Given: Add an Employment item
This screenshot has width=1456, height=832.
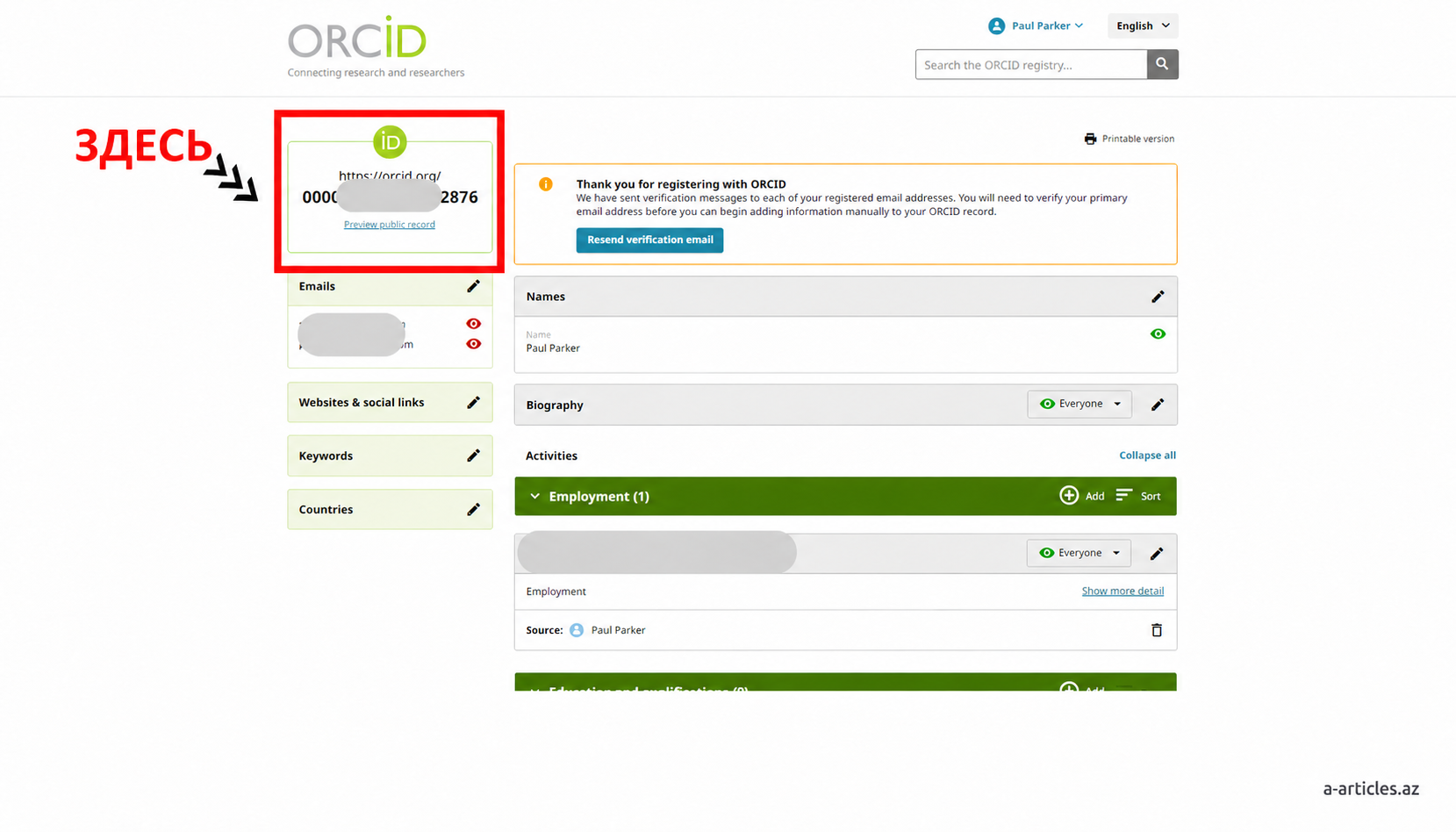Looking at the screenshot, I should [x=1081, y=496].
